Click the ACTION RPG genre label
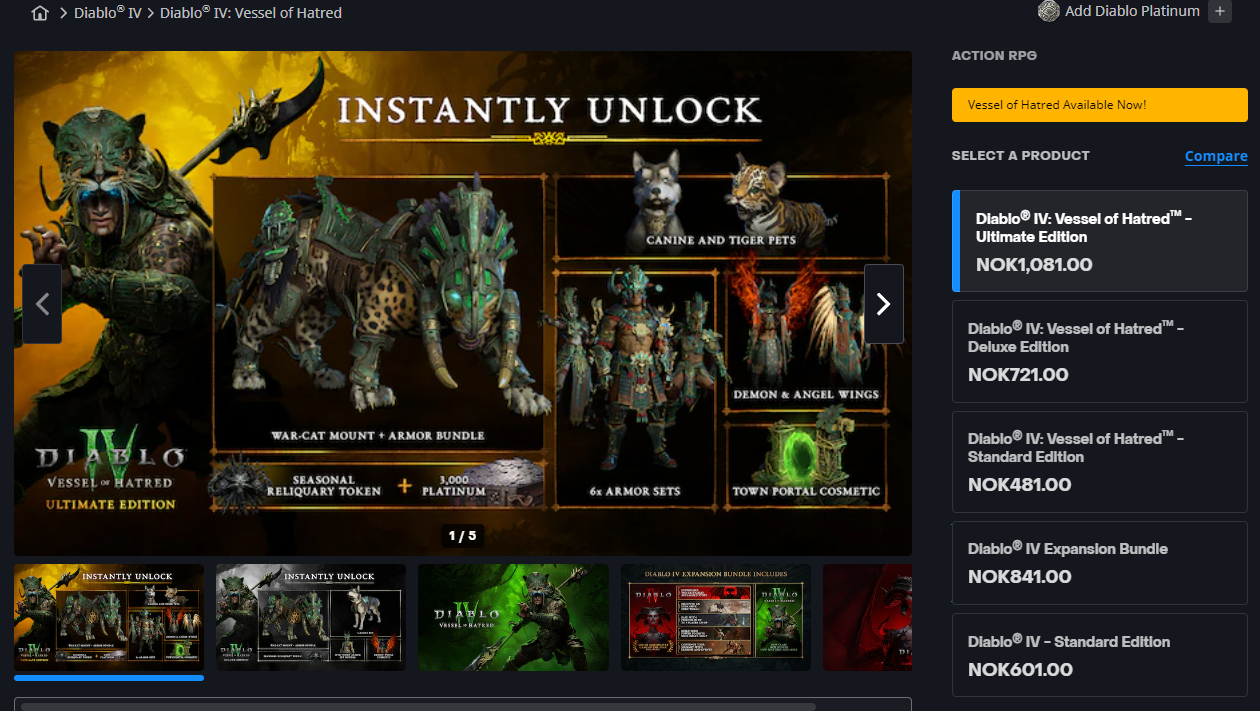Screen dimensions: 1260x711 994,56
